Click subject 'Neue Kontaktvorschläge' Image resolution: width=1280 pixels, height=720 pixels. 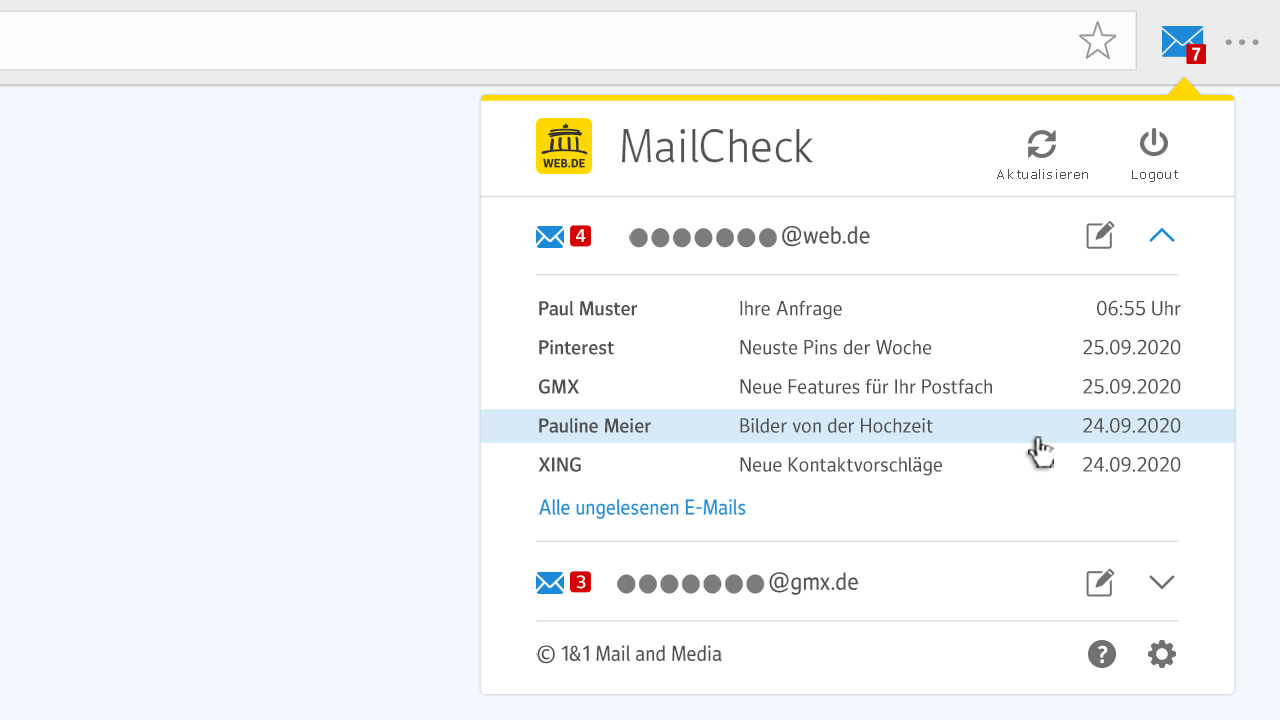[x=841, y=465]
